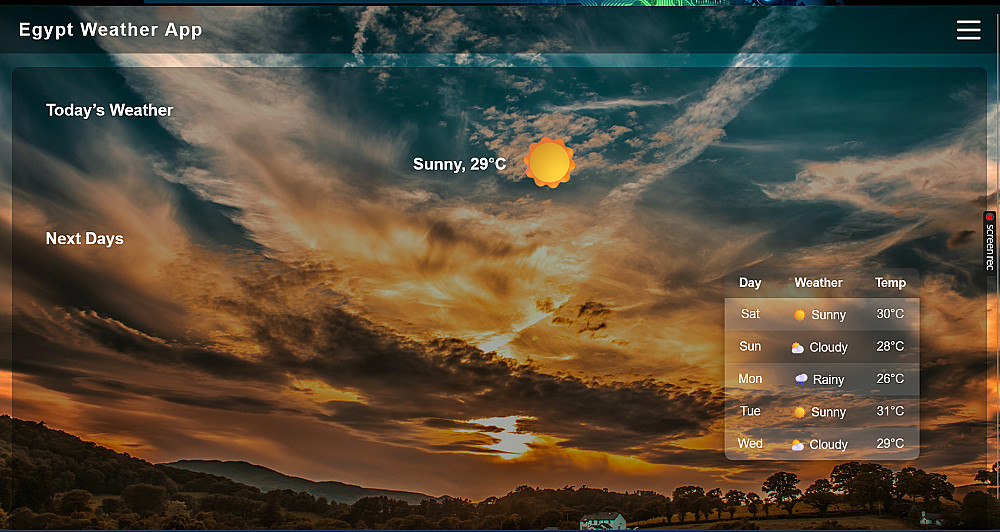Click the cloud icon in Wed row

tap(797, 445)
